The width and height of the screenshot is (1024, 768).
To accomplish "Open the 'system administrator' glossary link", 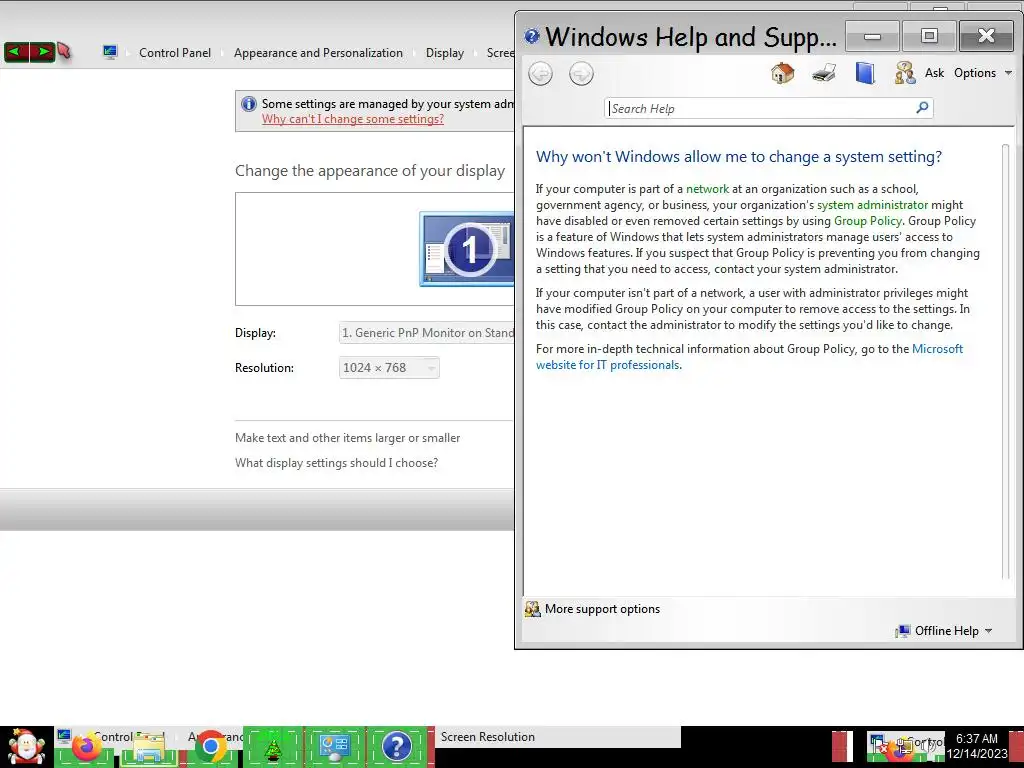I will click(x=872, y=205).
